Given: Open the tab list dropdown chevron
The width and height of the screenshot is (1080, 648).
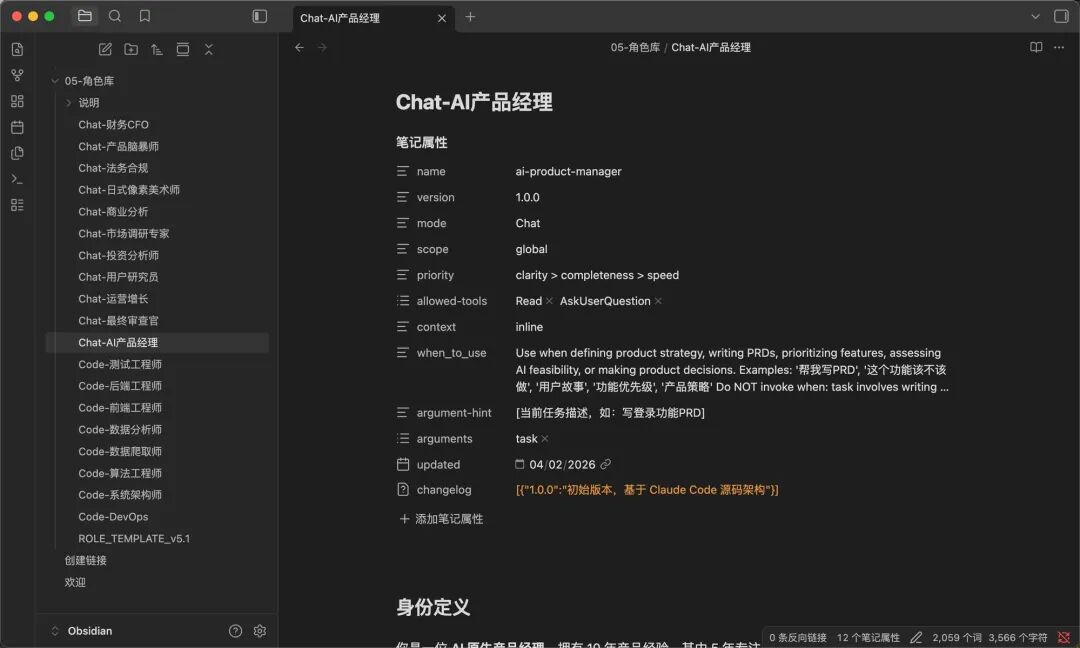Looking at the screenshot, I should coord(1035,17).
